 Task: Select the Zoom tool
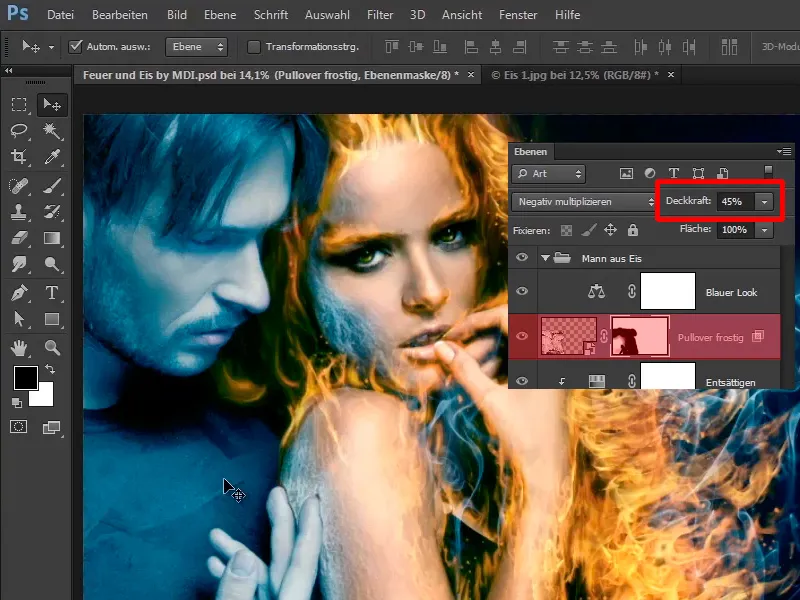(52, 348)
